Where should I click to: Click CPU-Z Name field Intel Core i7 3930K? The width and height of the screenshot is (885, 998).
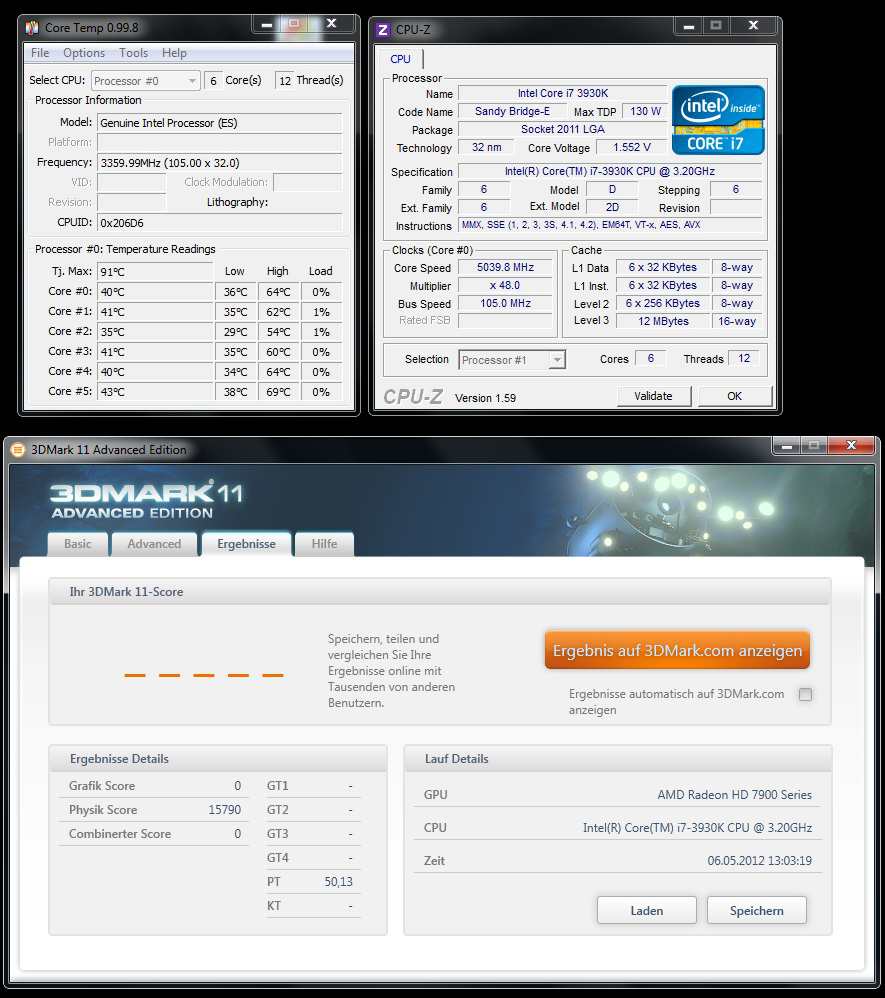pos(562,93)
